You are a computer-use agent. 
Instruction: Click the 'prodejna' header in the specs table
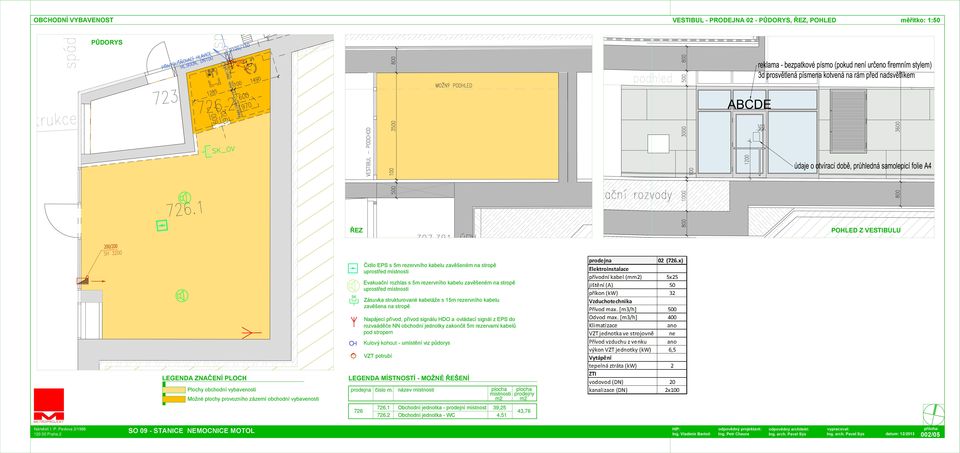click(621, 260)
